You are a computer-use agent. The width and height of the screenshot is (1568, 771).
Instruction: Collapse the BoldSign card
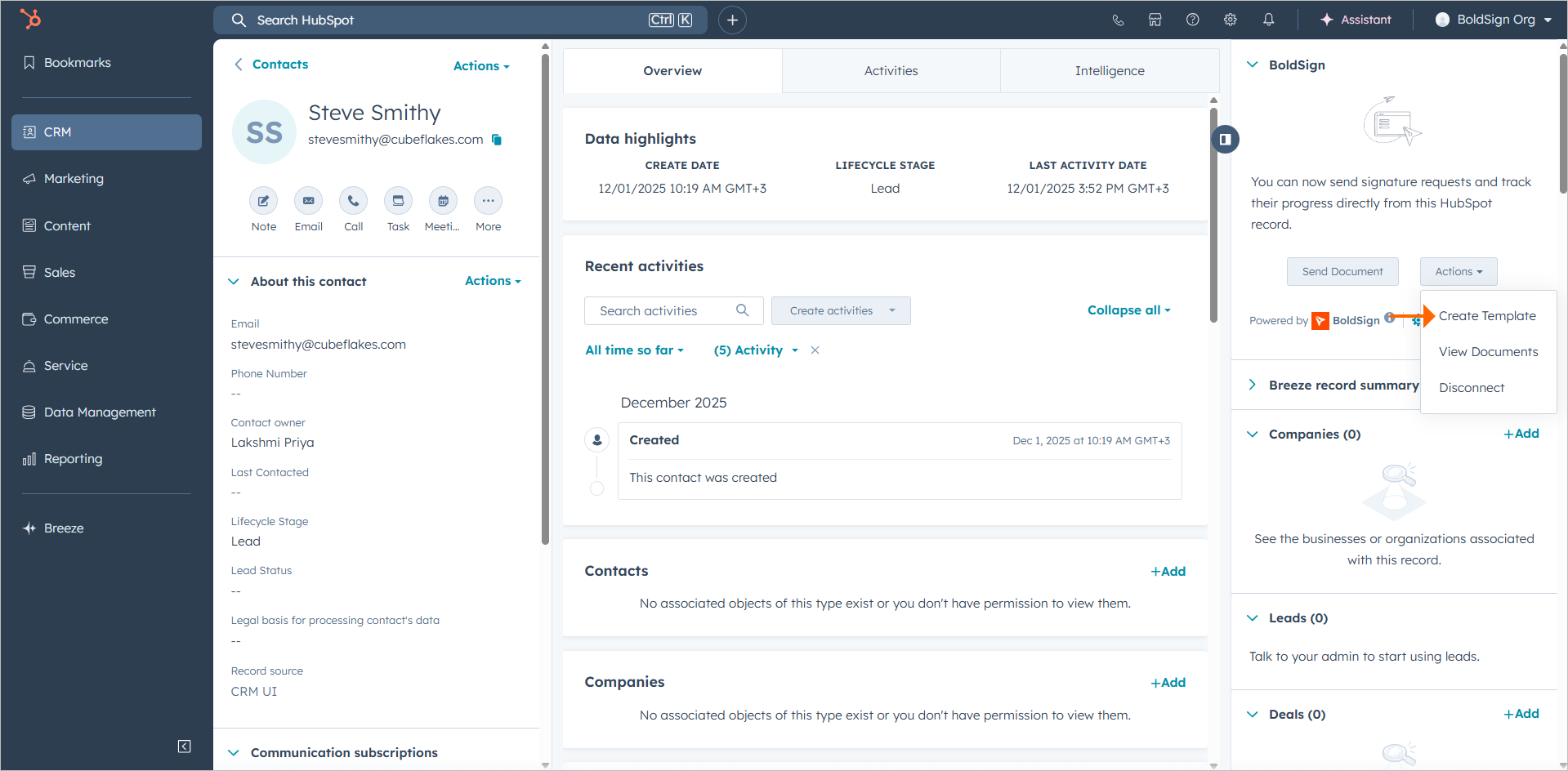tap(1252, 65)
